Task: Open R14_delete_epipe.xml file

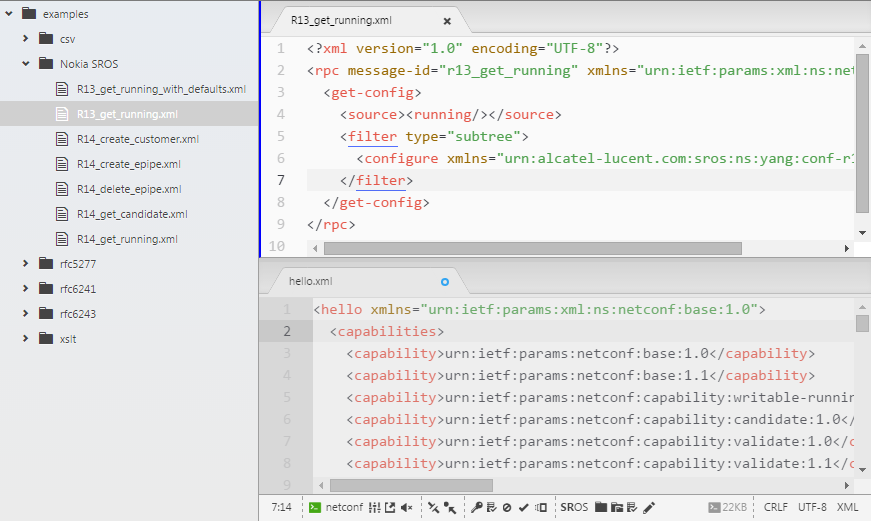Action: (129, 189)
